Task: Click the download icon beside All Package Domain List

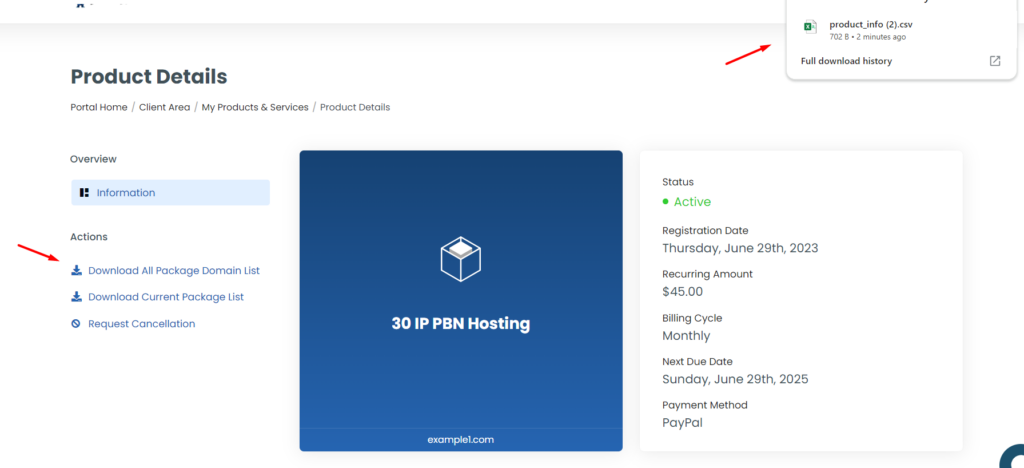Action: point(76,270)
